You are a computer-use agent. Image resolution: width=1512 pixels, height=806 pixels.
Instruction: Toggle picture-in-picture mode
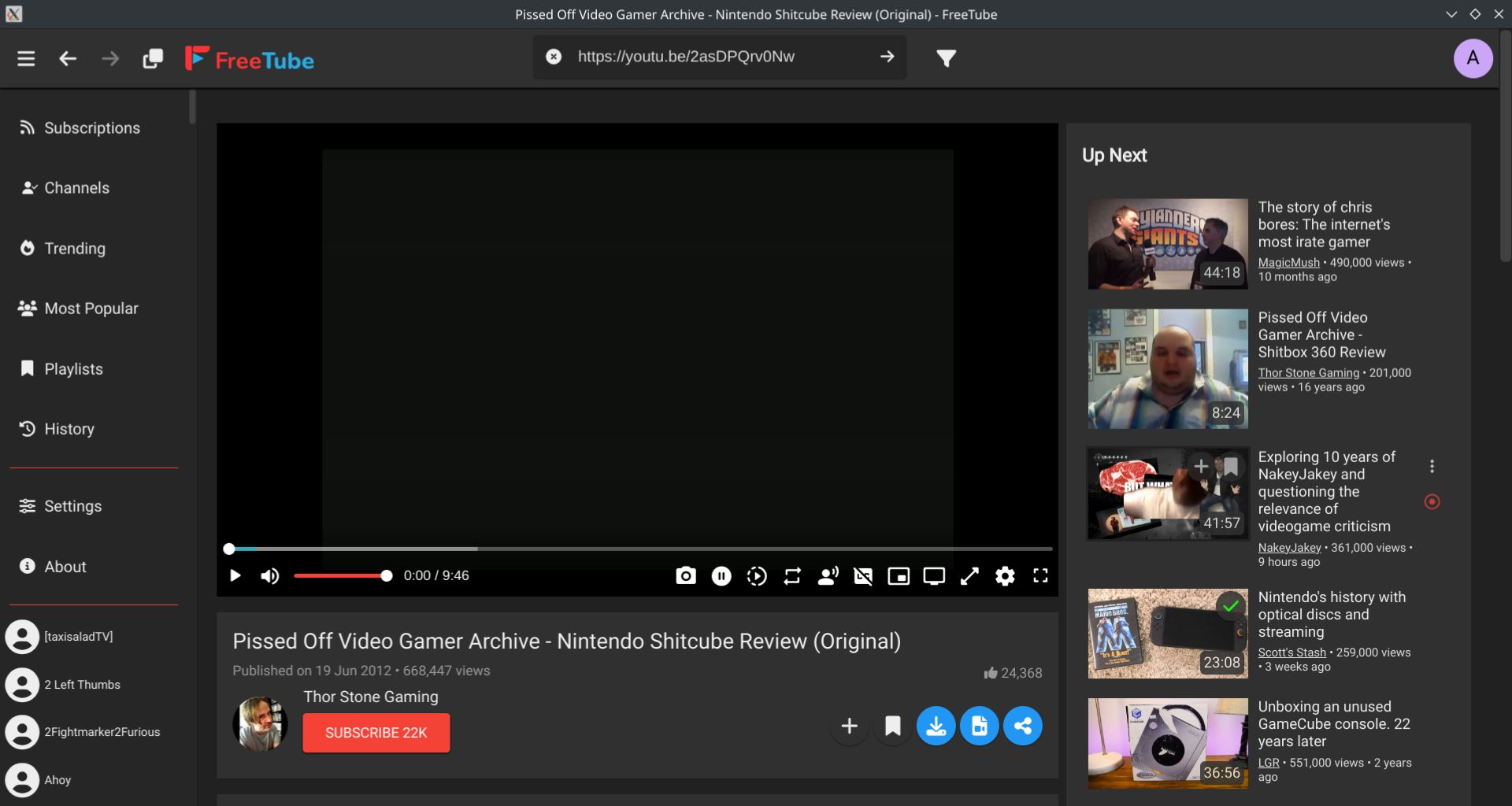899,576
